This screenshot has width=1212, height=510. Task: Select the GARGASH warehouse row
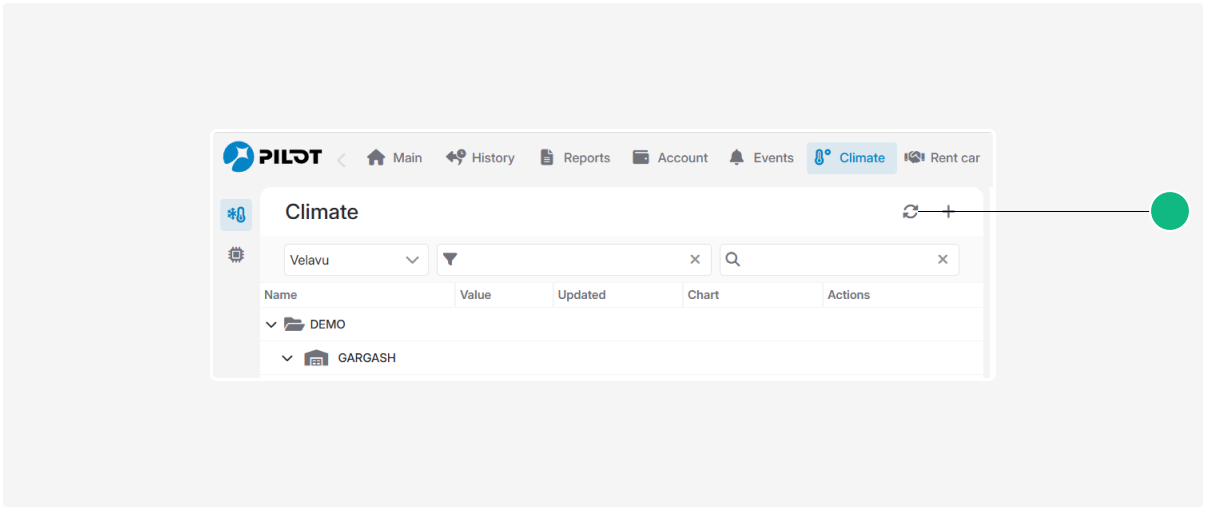pyautogui.click(x=621, y=358)
